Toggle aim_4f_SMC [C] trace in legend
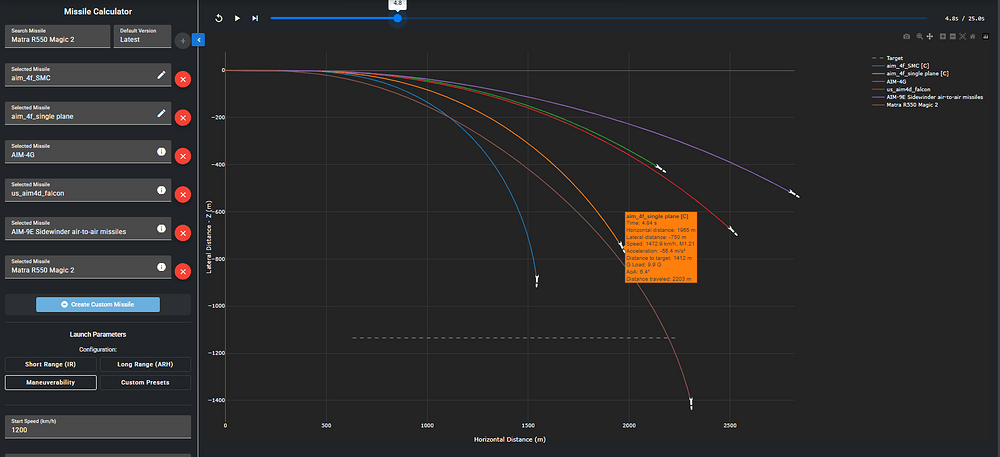Viewport: 1000px width, 457px height. point(901,66)
